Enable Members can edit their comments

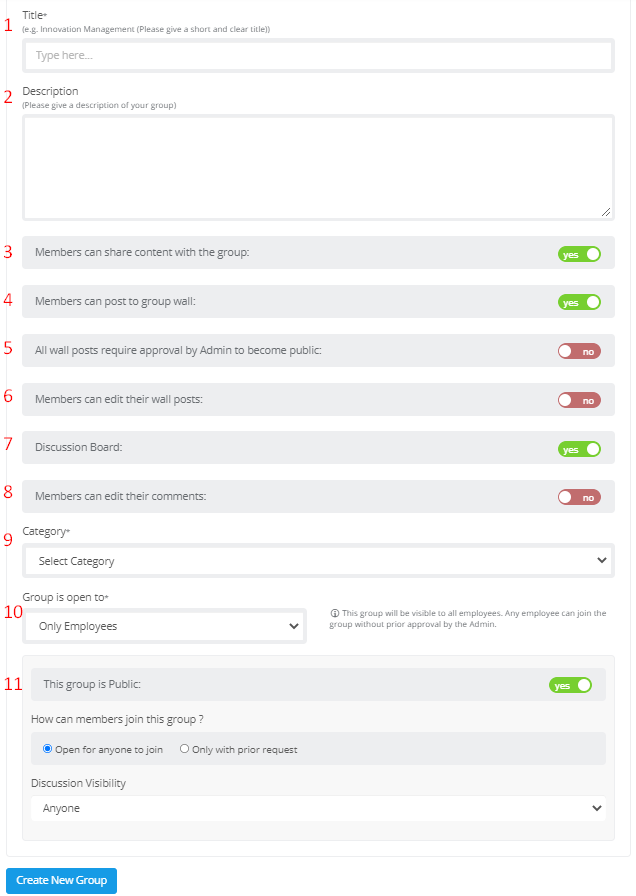(x=579, y=498)
